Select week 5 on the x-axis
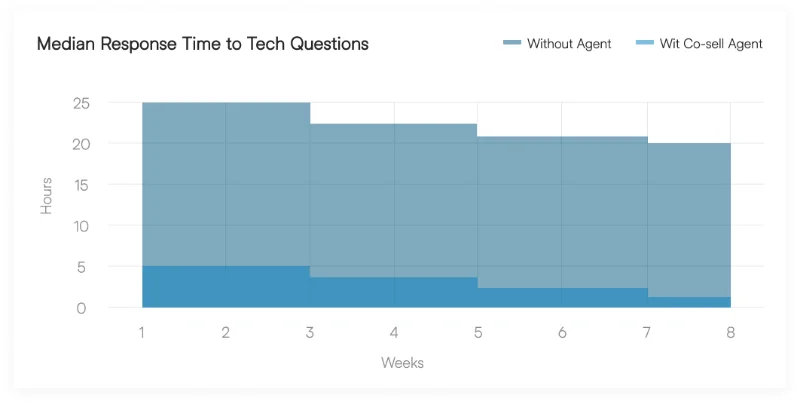 (478, 332)
